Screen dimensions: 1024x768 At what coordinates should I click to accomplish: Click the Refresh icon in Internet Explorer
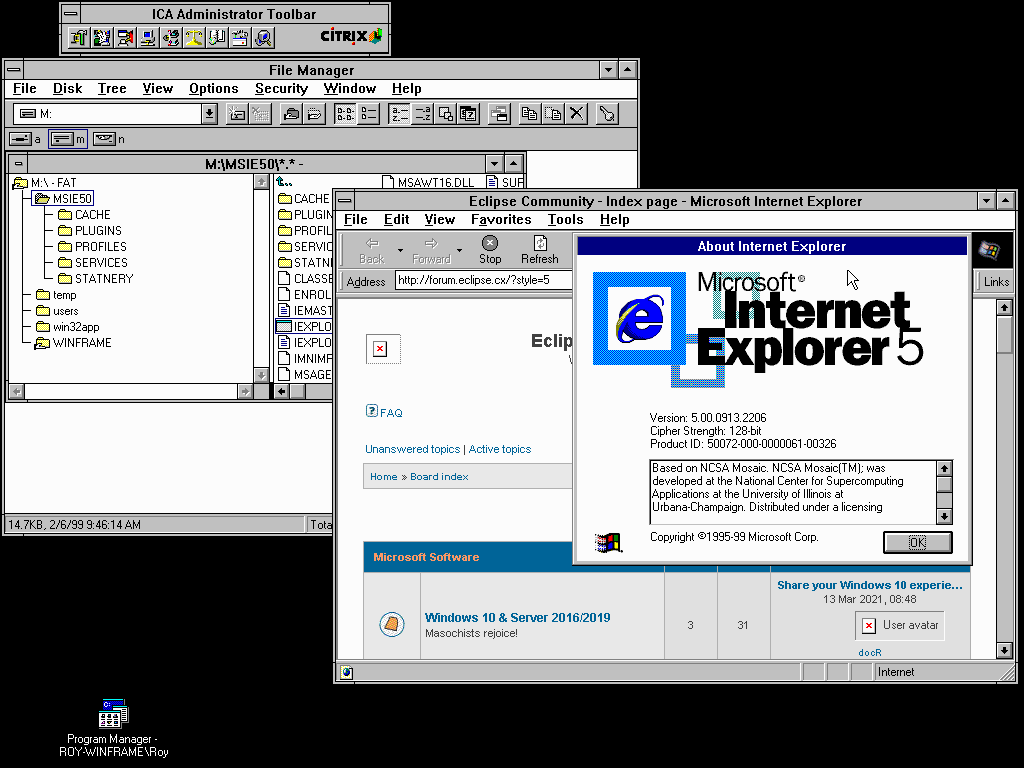539,250
